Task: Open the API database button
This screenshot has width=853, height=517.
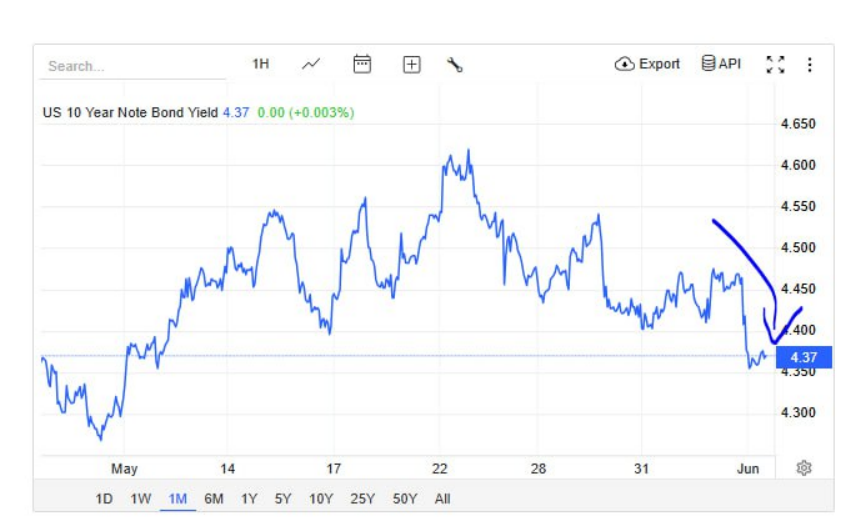Action: tap(721, 64)
